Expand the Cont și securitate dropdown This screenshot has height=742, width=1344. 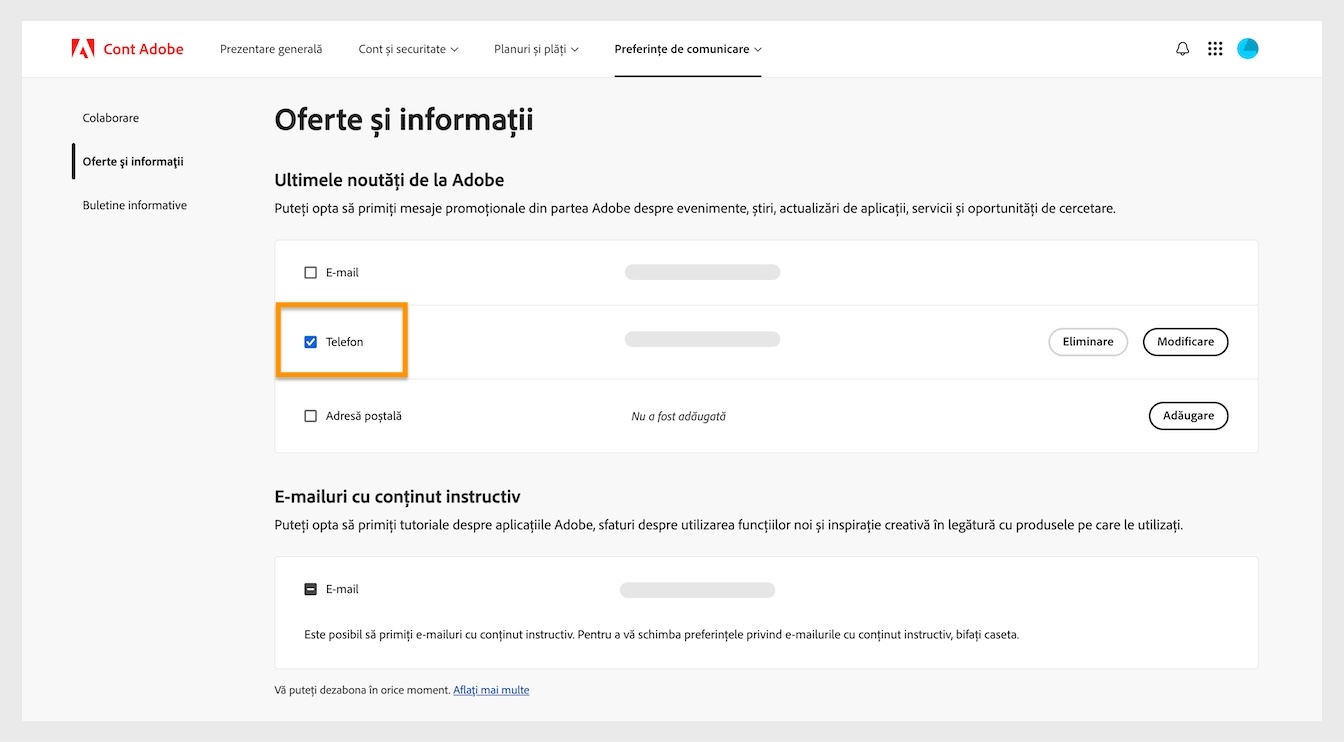pos(408,48)
